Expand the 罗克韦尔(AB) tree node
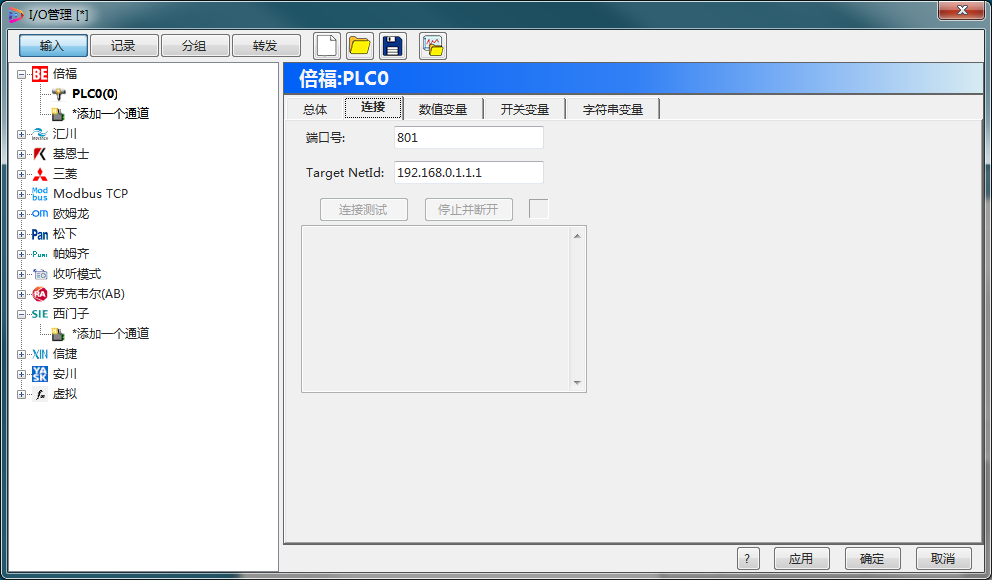The width and height of the screenshot is (992, 580). 22,294
